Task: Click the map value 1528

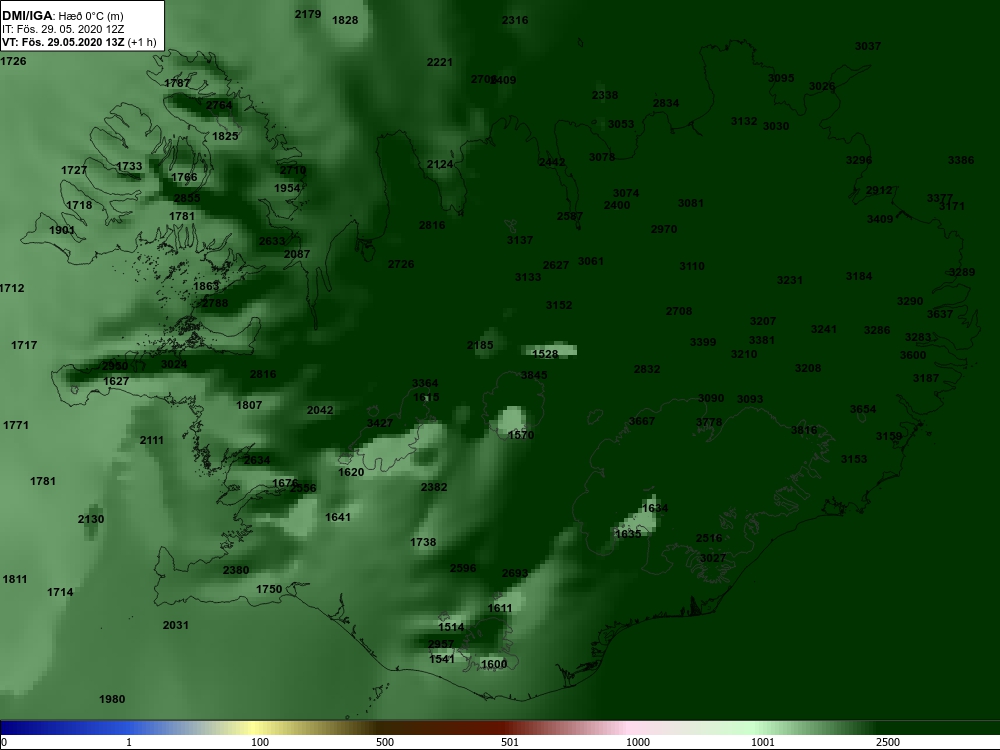Action: tap(545, 355)
